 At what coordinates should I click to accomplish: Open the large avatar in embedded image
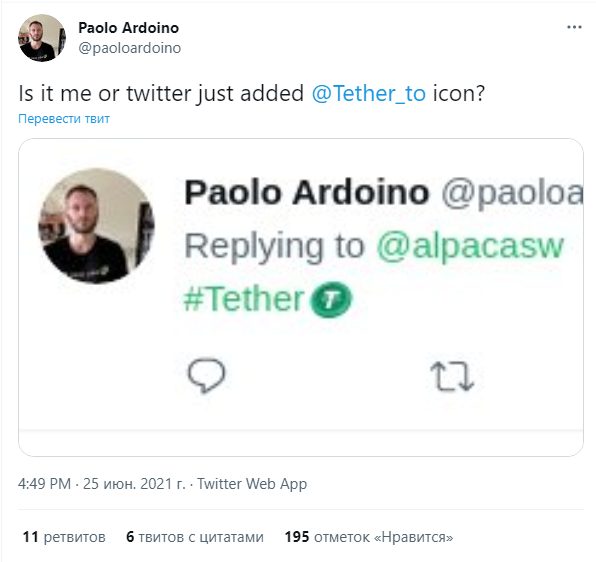click(x=96, y=226)
